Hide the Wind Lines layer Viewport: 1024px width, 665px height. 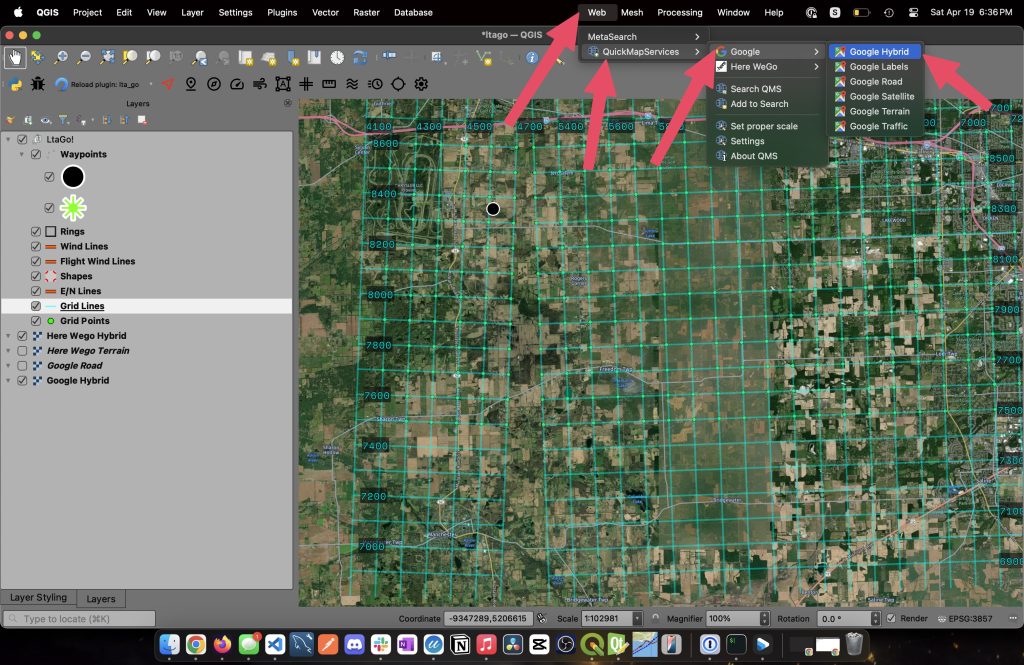pos(36,246)
